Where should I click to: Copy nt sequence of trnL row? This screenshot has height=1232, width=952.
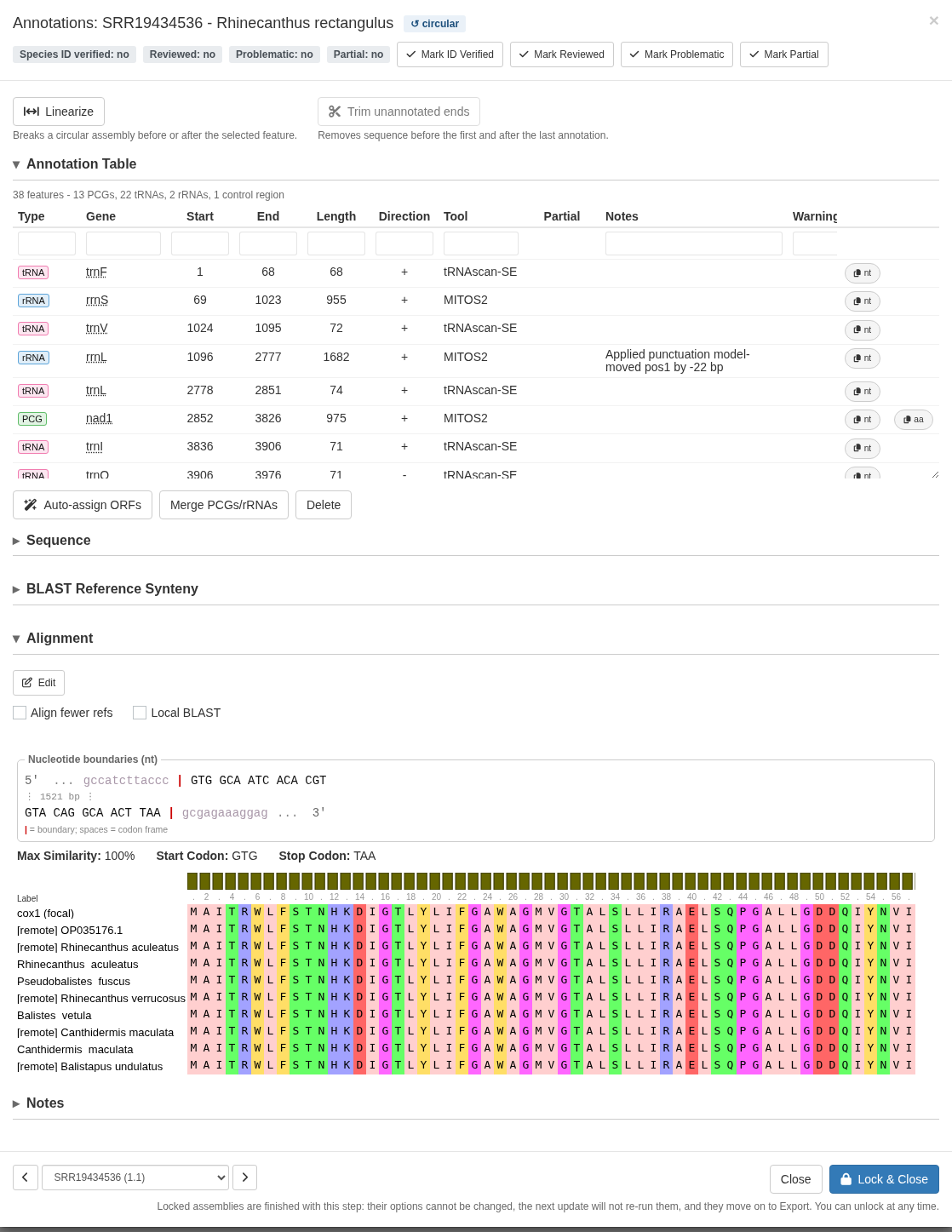point(862,392)
